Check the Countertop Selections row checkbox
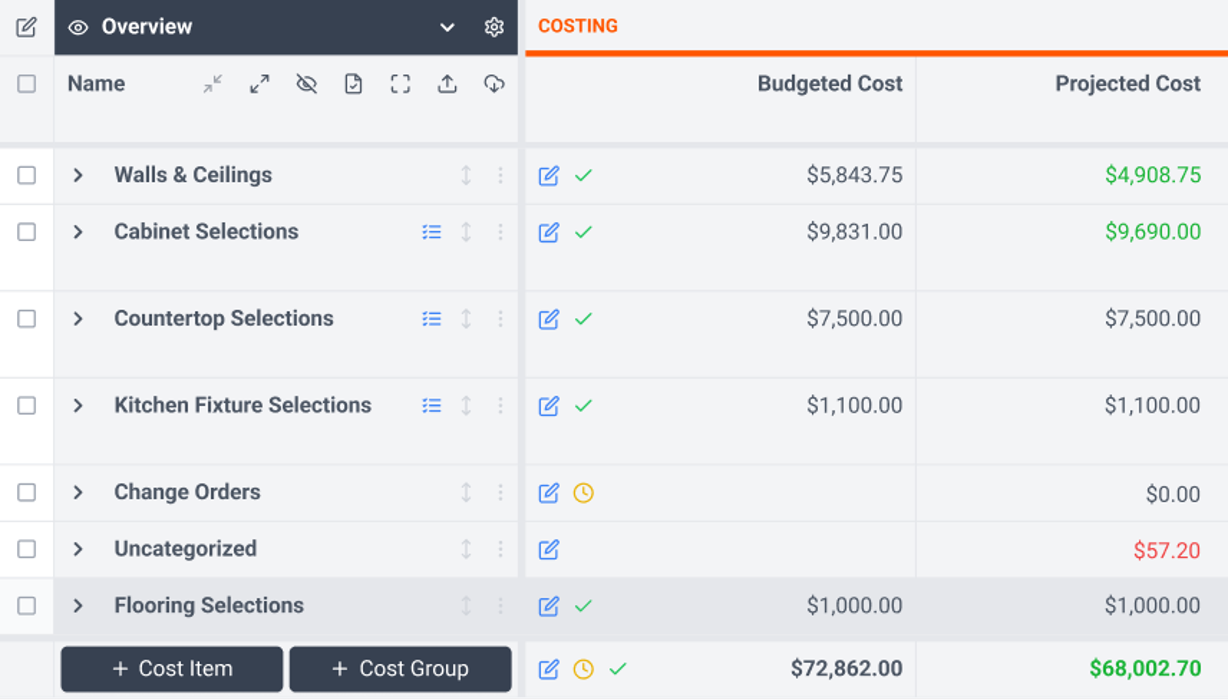Image resolution: width=1228 pixels, height=700 pixels. tap(27, 319)
